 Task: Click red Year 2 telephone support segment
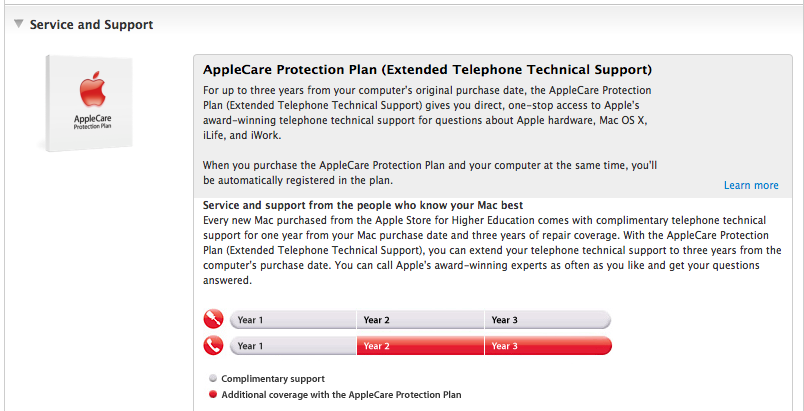(x=420, y=346)
